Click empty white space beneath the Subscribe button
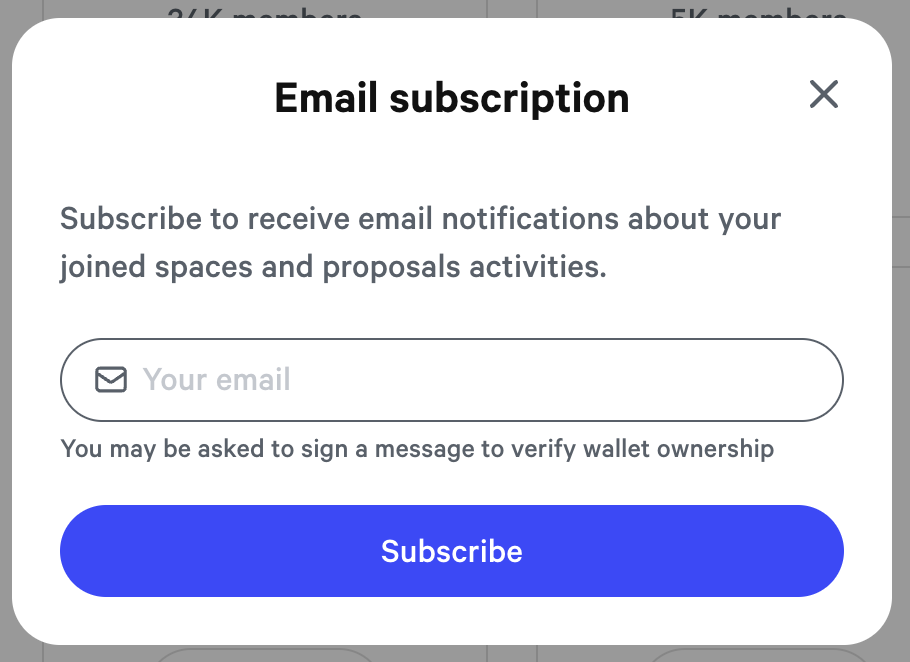The width and height of the screenshot is (910, 662). coord(452,620)
